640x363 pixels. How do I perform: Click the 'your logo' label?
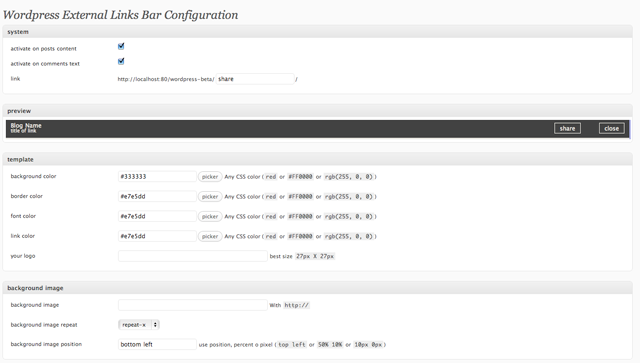tap(23, 256)
